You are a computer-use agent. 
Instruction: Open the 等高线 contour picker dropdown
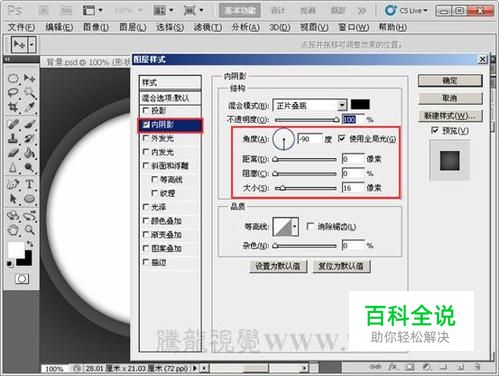point(295,227)
